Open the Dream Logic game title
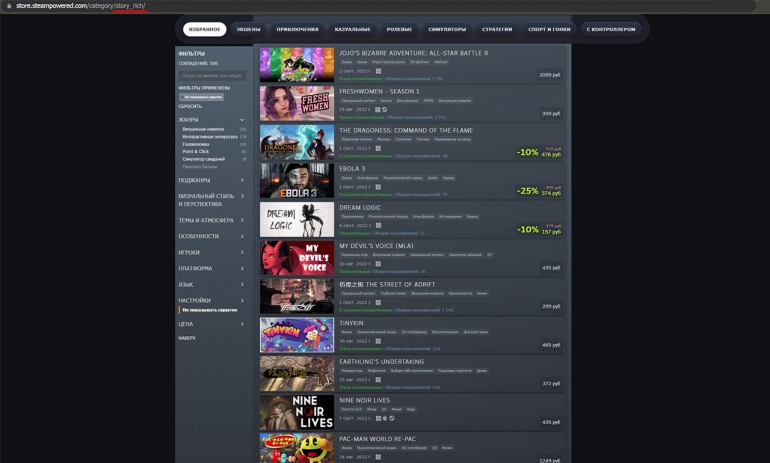770x463 pixels. [x=360, y=208]
